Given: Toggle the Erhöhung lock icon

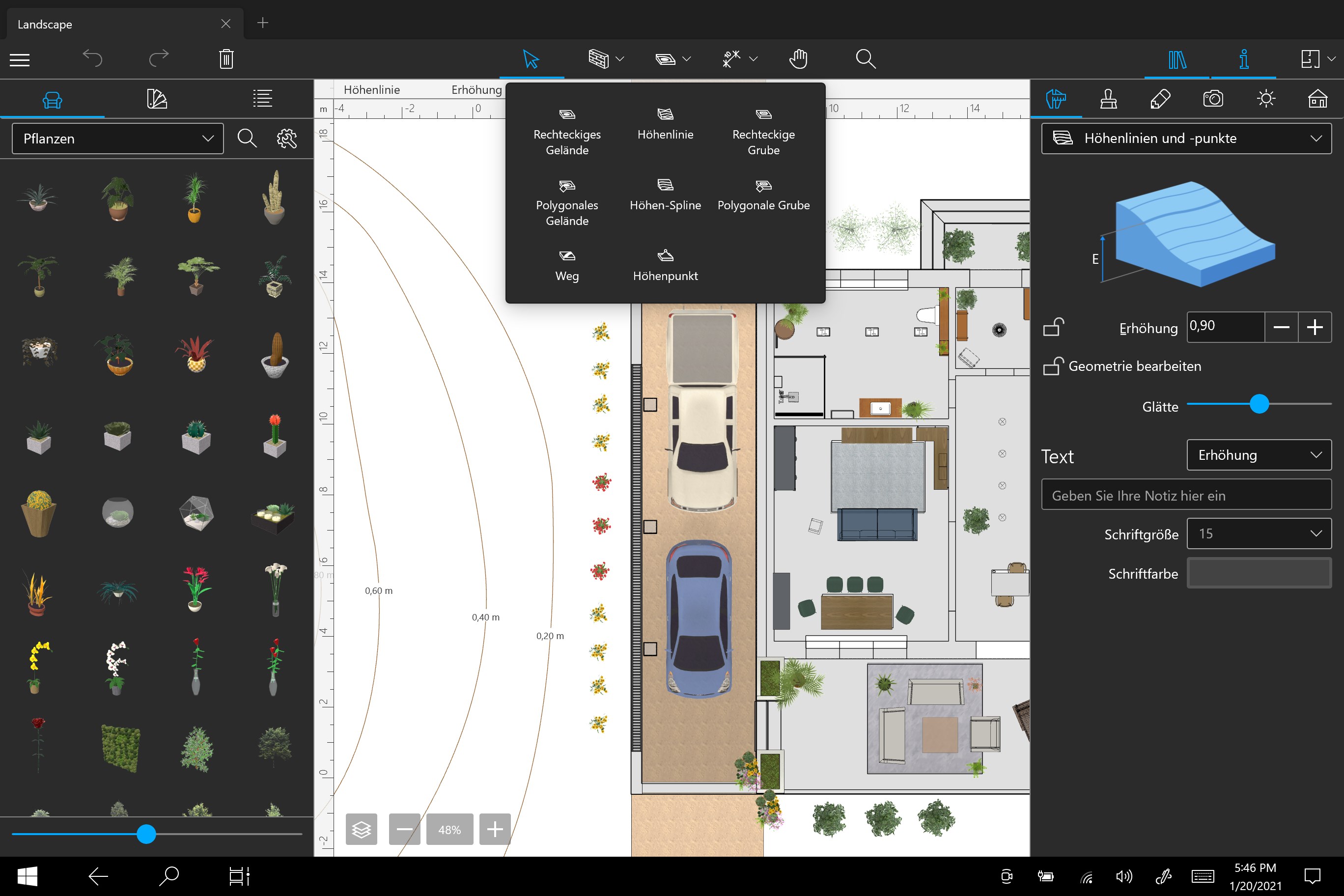Looking at the screenshot, I should (x=1053, y=328).
